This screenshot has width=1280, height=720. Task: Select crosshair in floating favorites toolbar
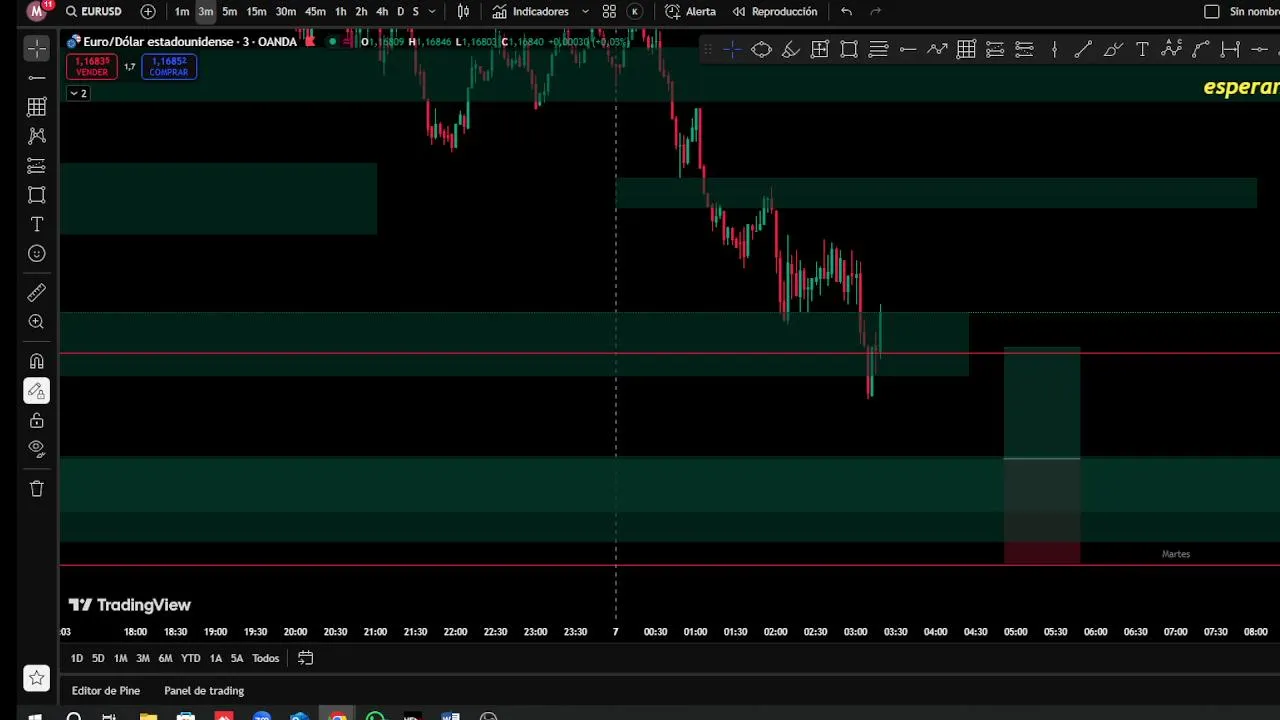point(732,49)
